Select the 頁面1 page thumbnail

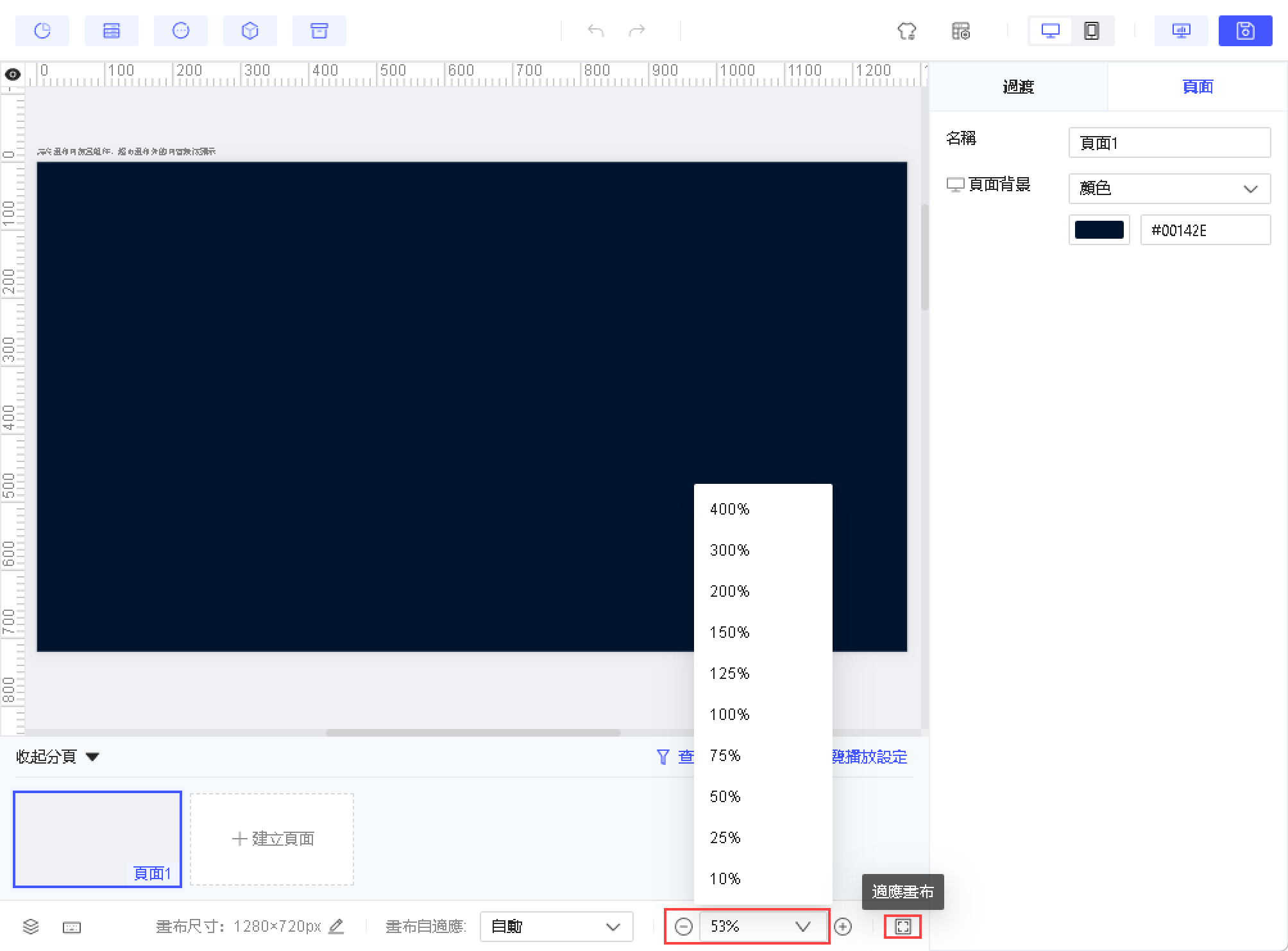pos(97,839)
